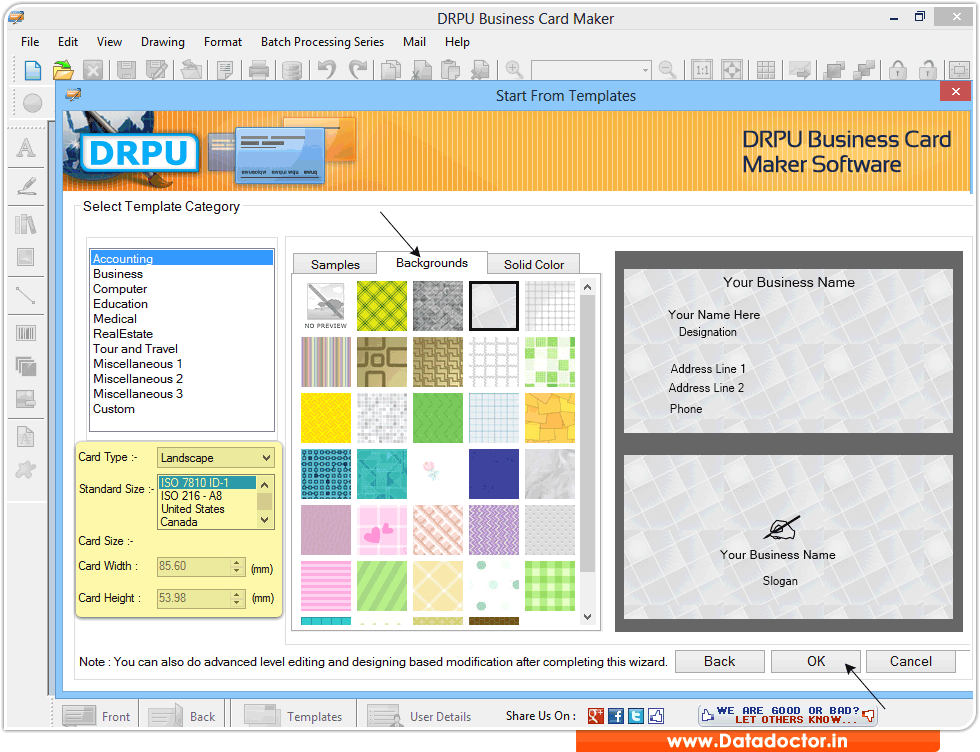The image size is (980, 752).
Task: Click the Twitter share icon
Action: tap(636, 716)
